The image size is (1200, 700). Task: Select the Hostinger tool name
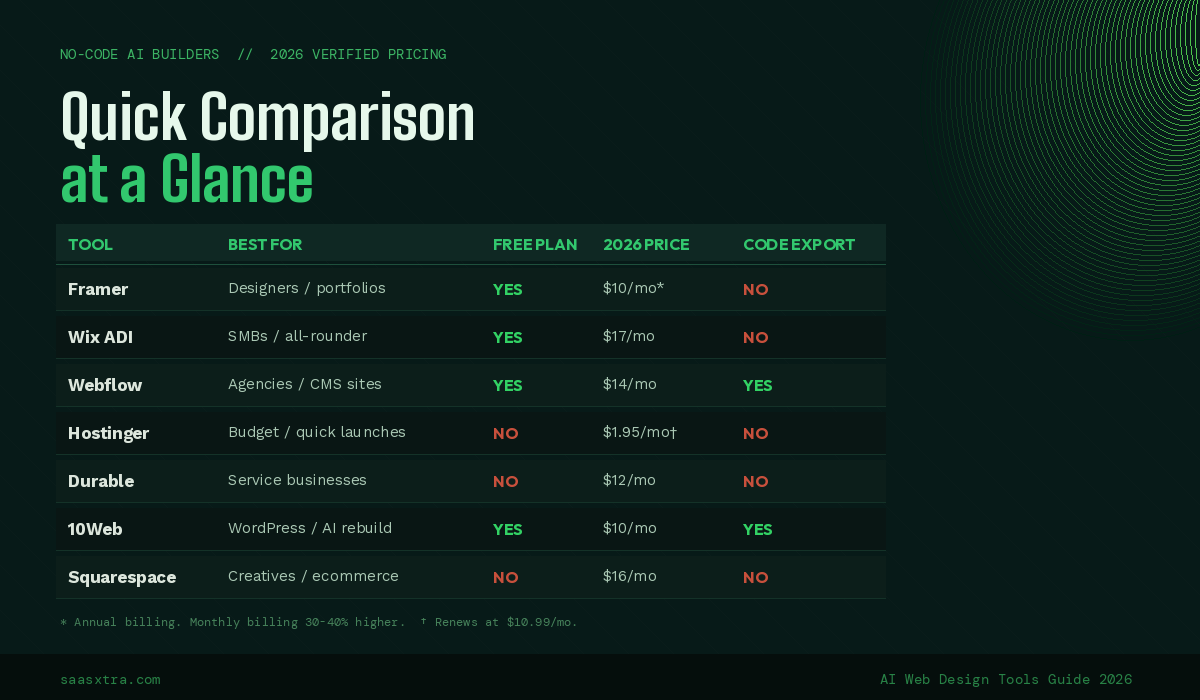pos(108,433)
